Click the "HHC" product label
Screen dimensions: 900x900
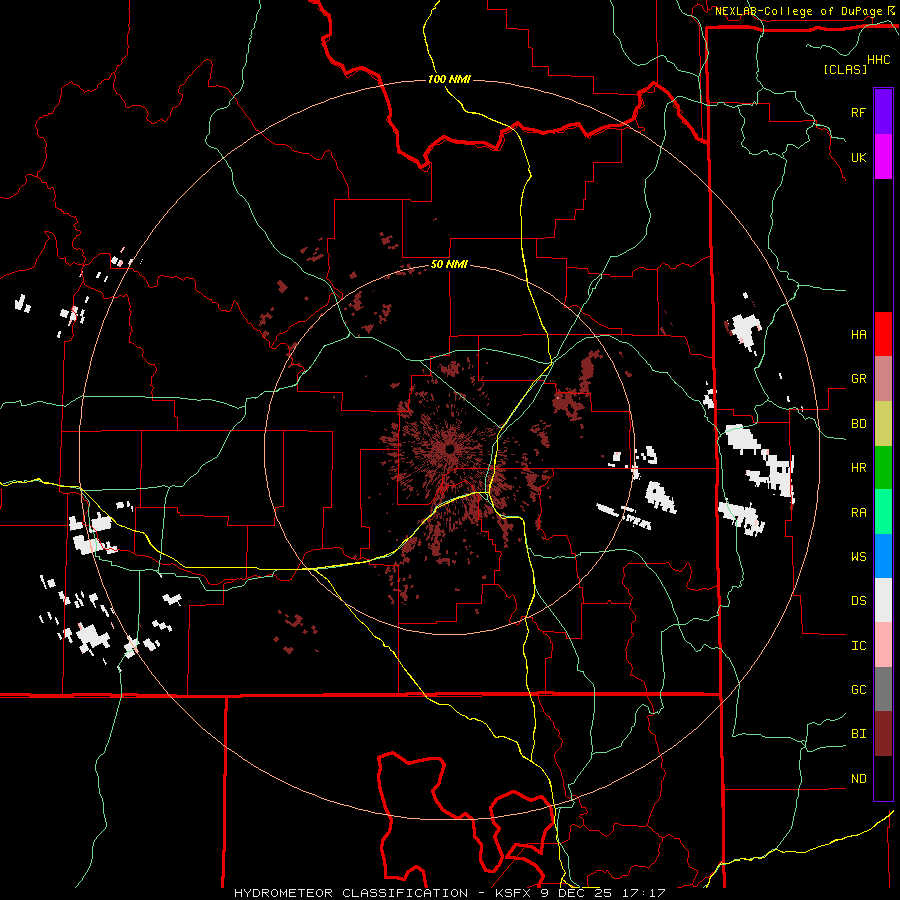(x=879, y=60)
